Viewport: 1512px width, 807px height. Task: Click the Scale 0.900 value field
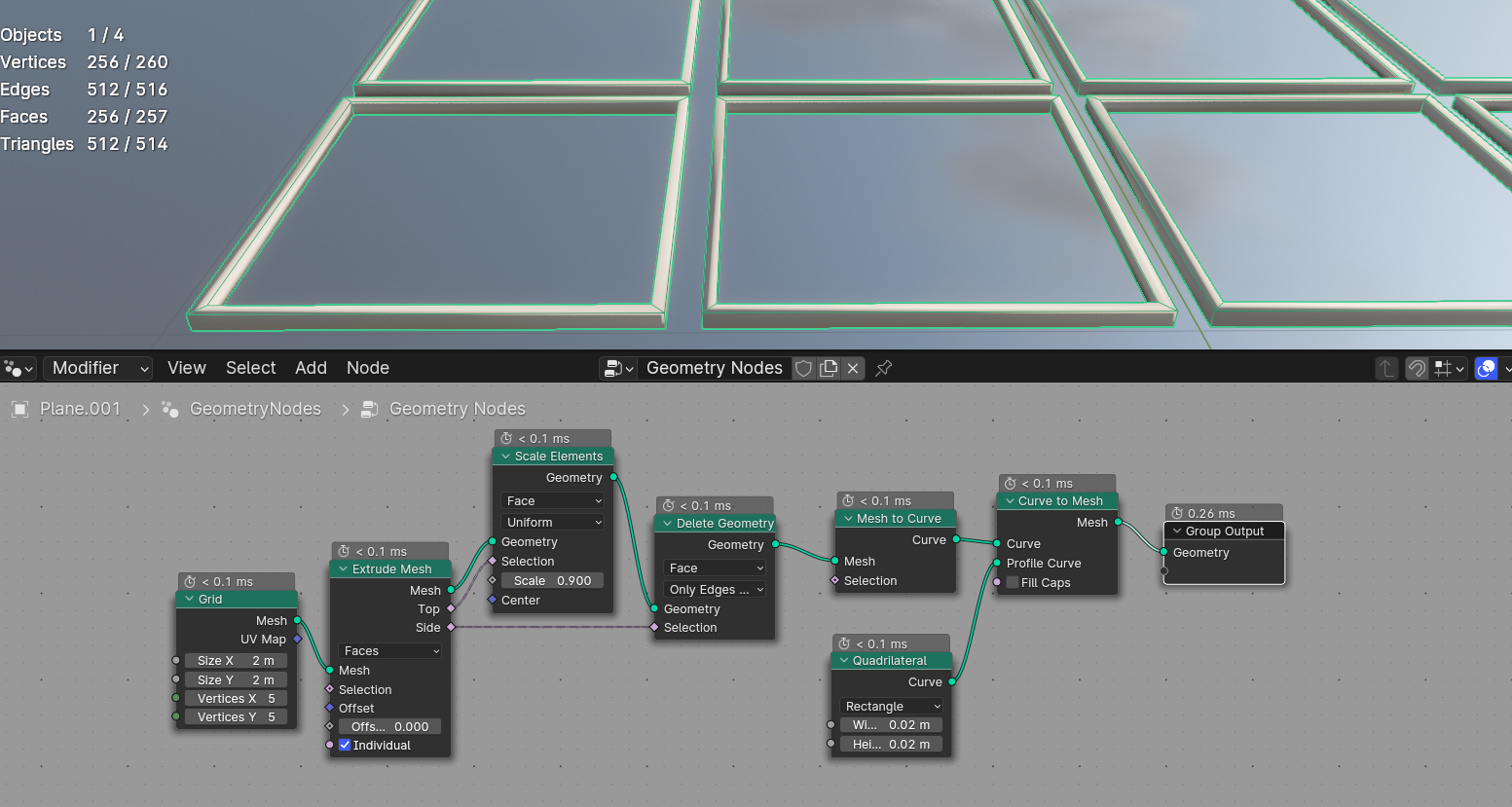pyautogui.click(x=553, y=581)
